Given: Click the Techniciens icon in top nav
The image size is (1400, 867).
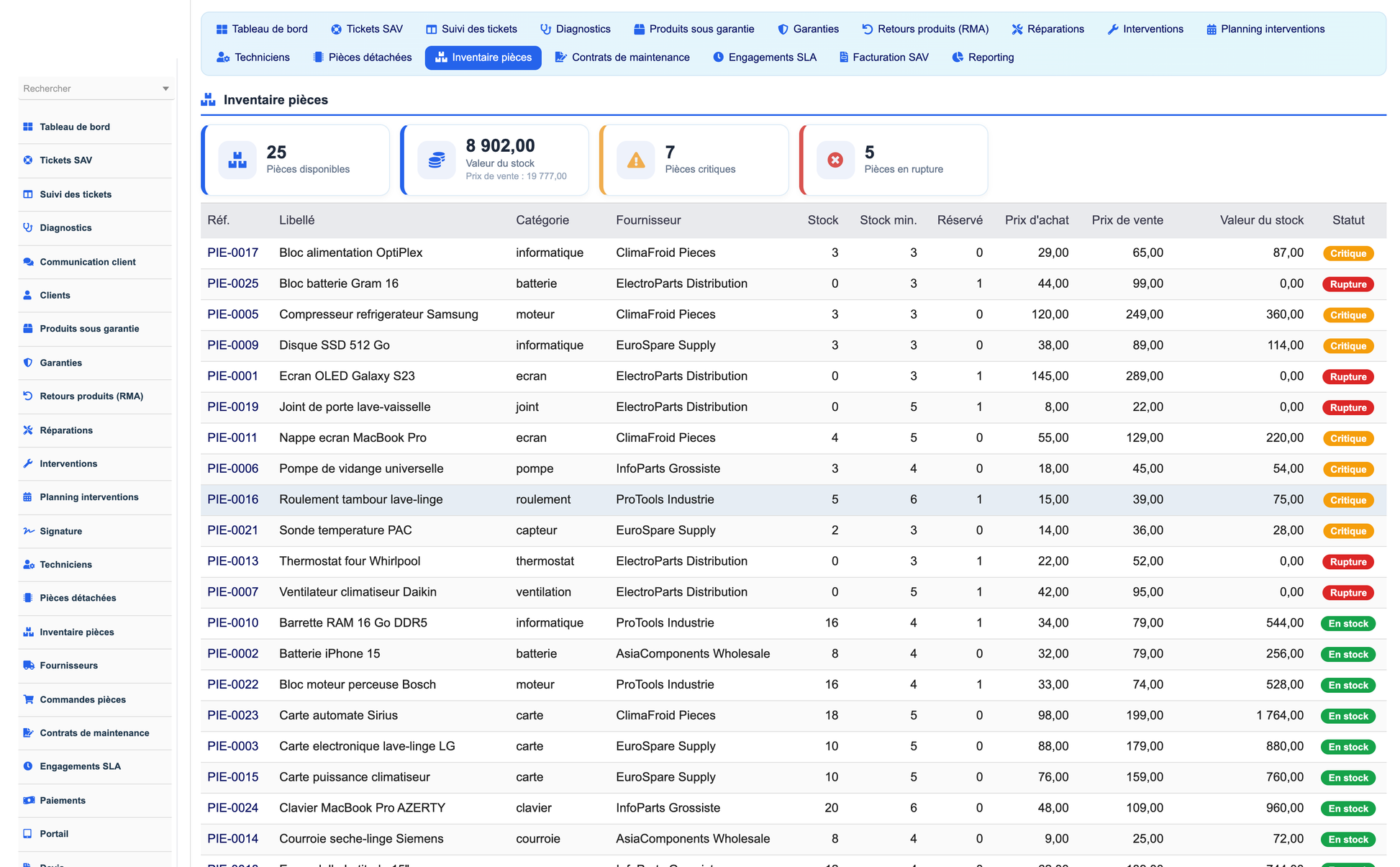Looking at the screenshot, I should coord(223,58).
